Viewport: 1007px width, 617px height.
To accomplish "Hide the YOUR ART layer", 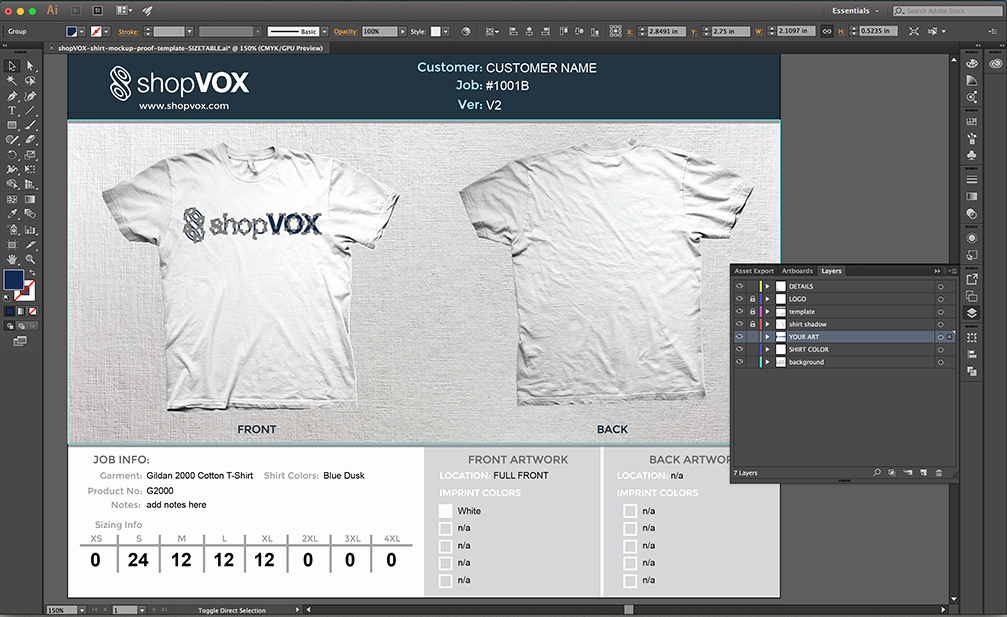I will pos(739,336).
